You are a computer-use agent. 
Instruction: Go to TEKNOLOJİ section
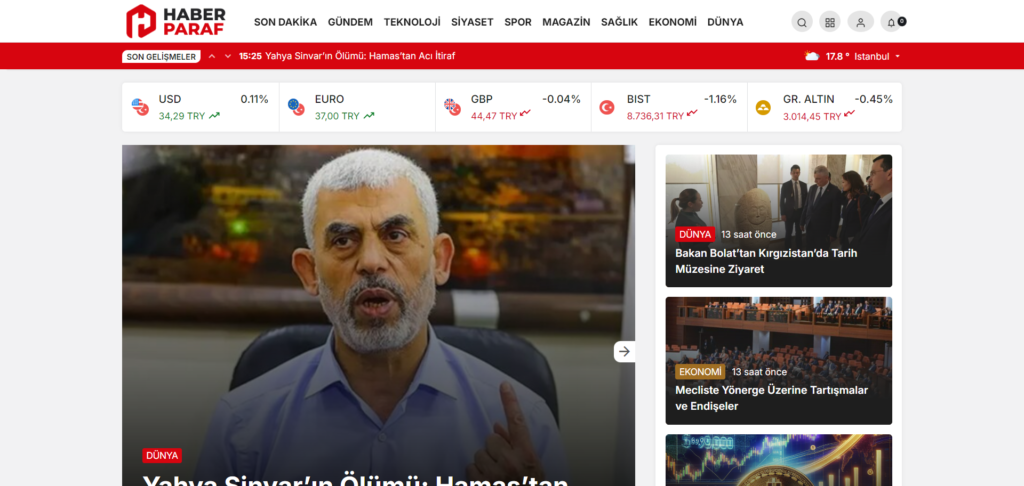click(x=412, y=22)
